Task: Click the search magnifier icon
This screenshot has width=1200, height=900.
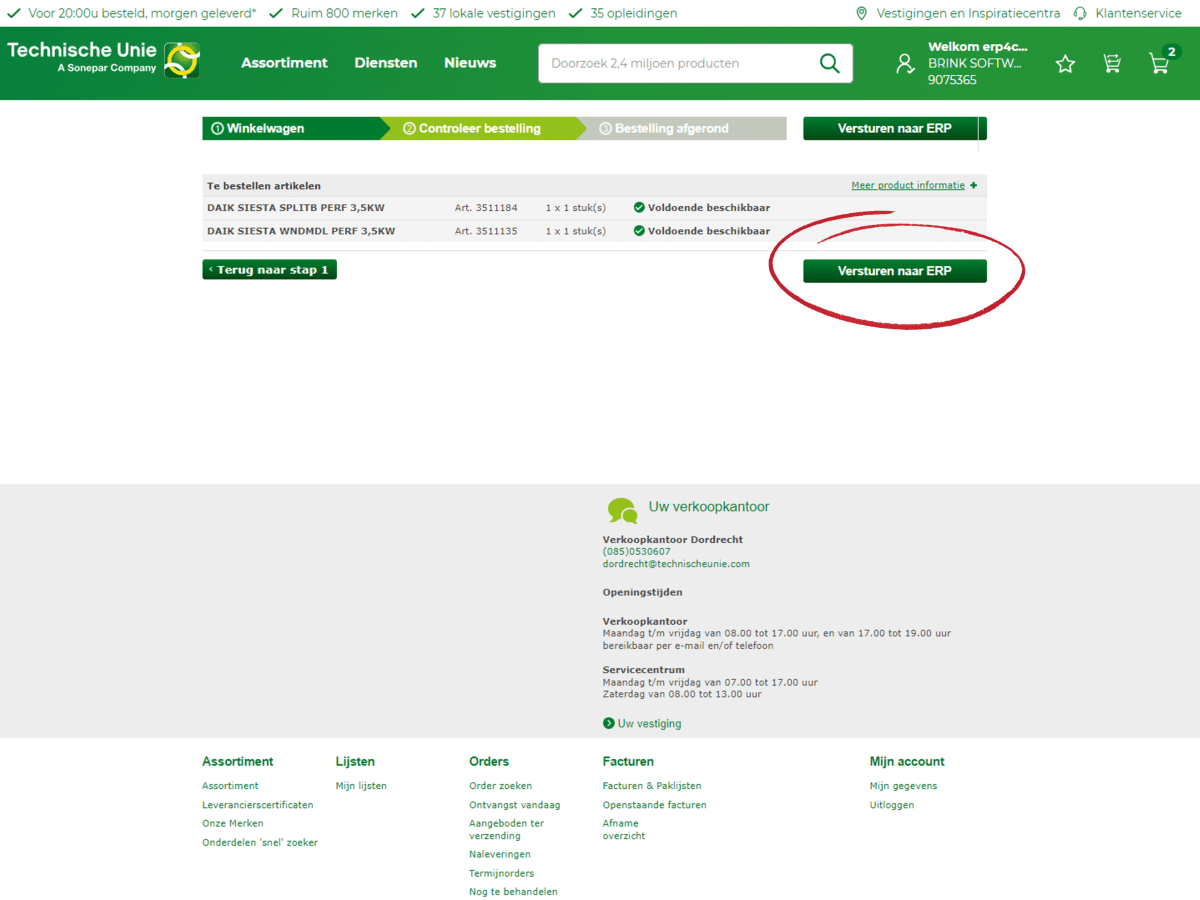Action: [829, 63]
